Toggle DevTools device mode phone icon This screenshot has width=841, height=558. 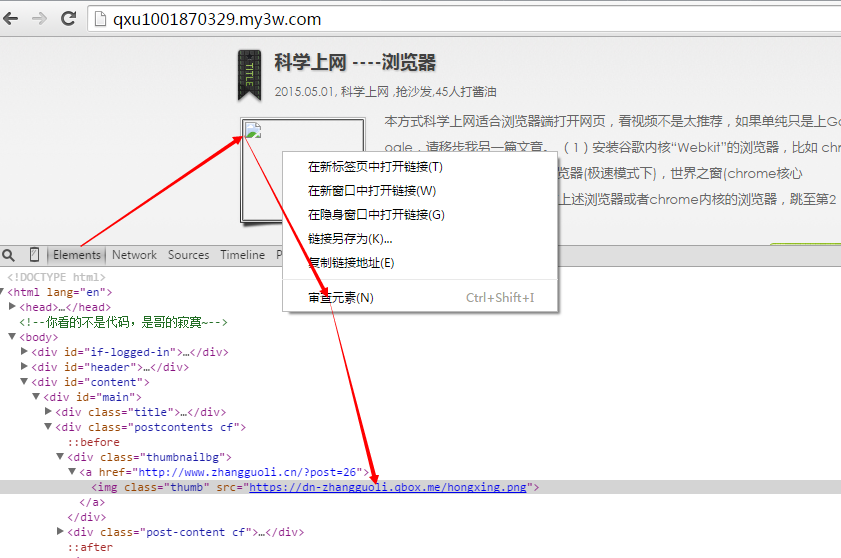pyautogui.click(x=34, y=255)
